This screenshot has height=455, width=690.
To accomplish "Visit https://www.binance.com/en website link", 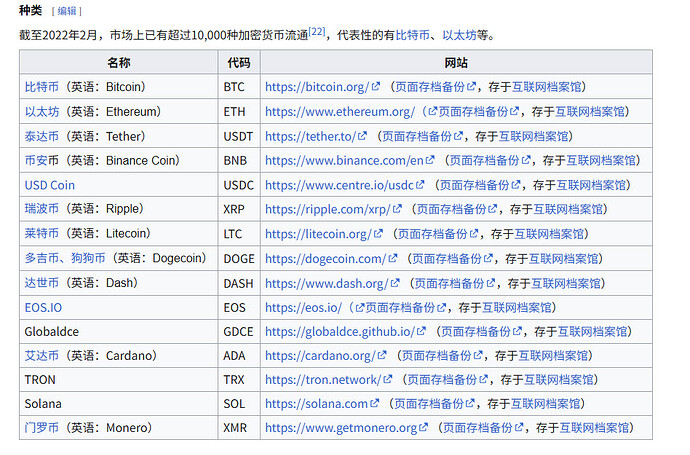I will point(349,161).
